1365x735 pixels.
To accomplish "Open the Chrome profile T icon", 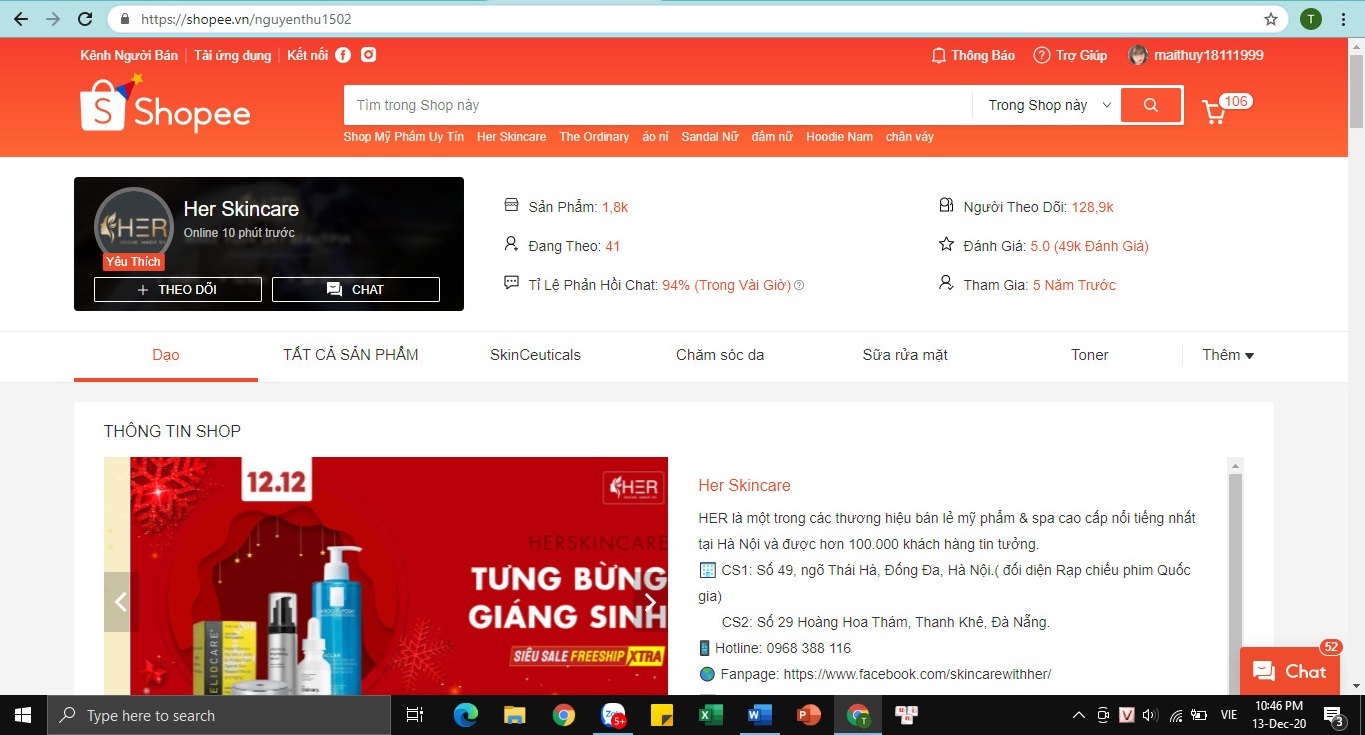I will pyautogui.click(x=1310, y=19).
